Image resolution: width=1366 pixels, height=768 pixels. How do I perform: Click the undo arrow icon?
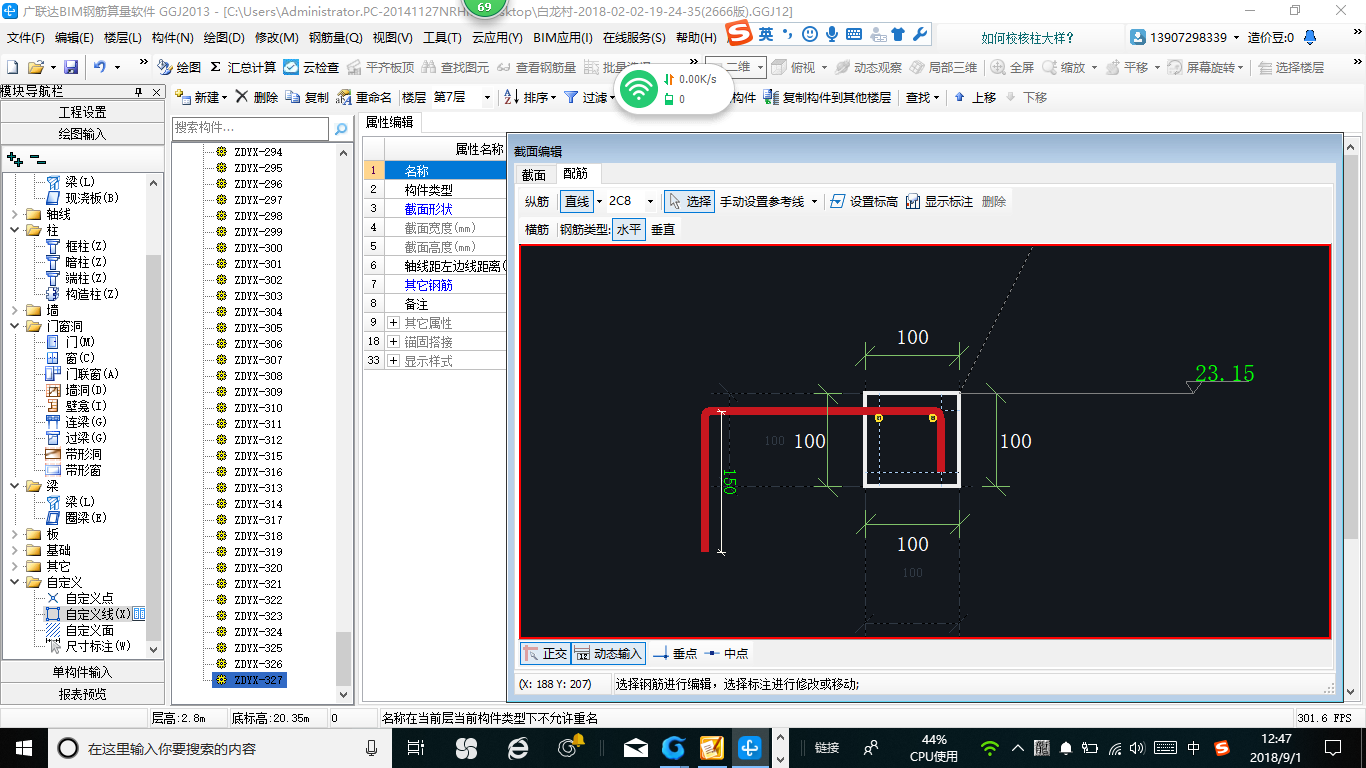point(100,67)
